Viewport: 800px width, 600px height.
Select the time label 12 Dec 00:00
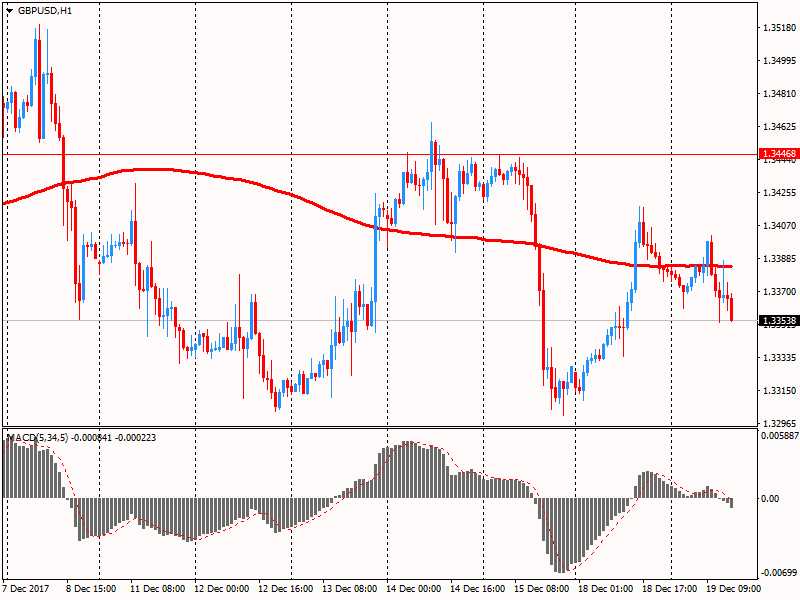pos(222,588)
